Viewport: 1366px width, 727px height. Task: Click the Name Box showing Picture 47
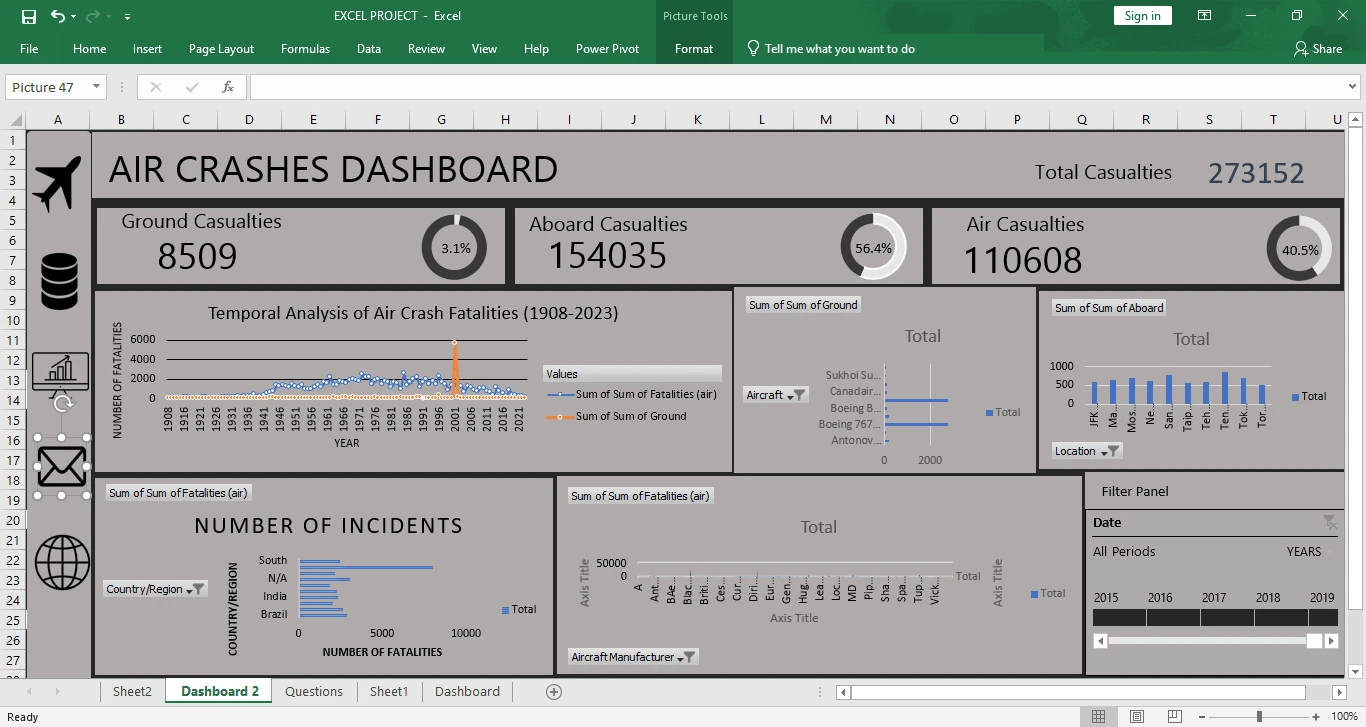point(48,87)
